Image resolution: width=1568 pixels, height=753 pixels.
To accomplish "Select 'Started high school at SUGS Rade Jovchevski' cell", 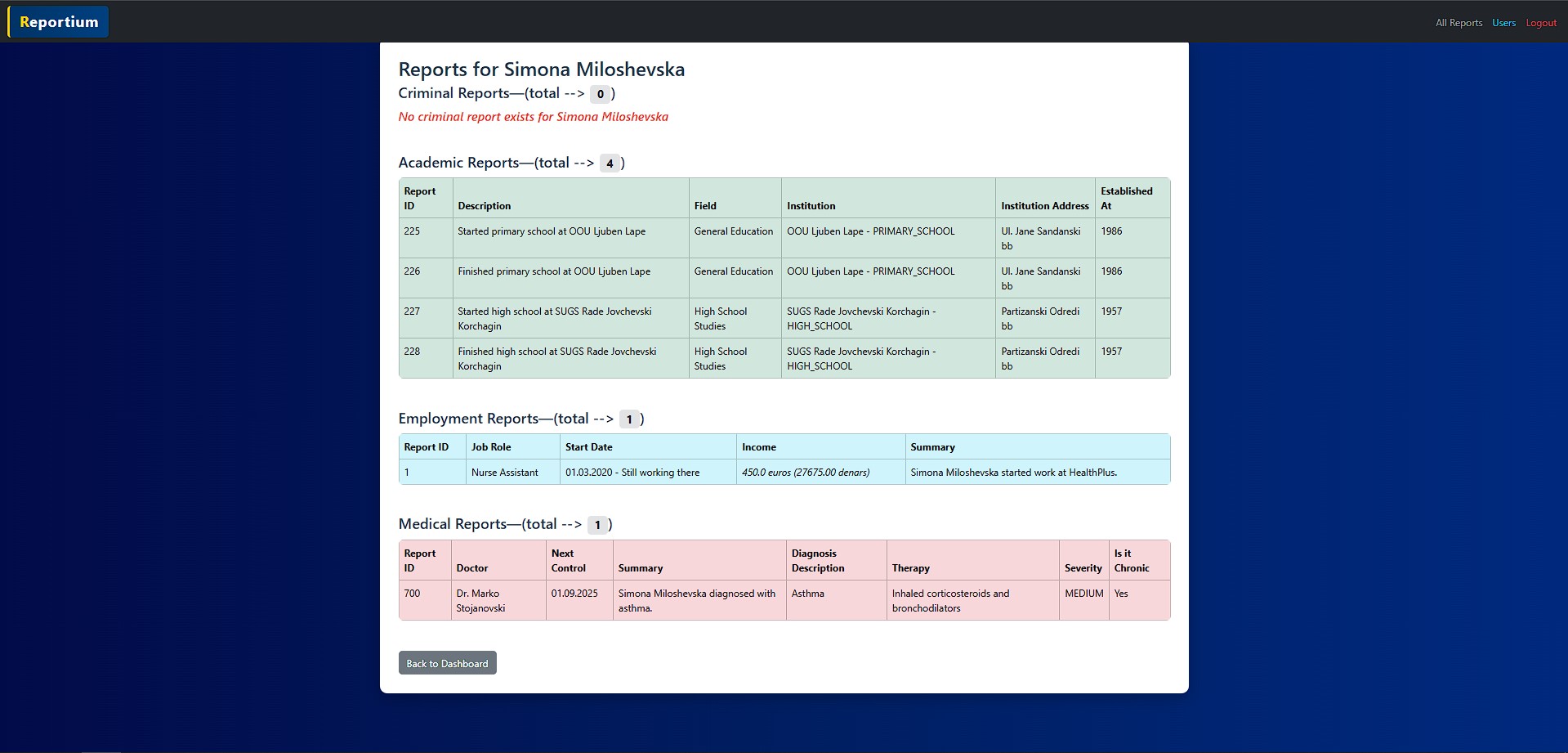I will coord(570,318).
